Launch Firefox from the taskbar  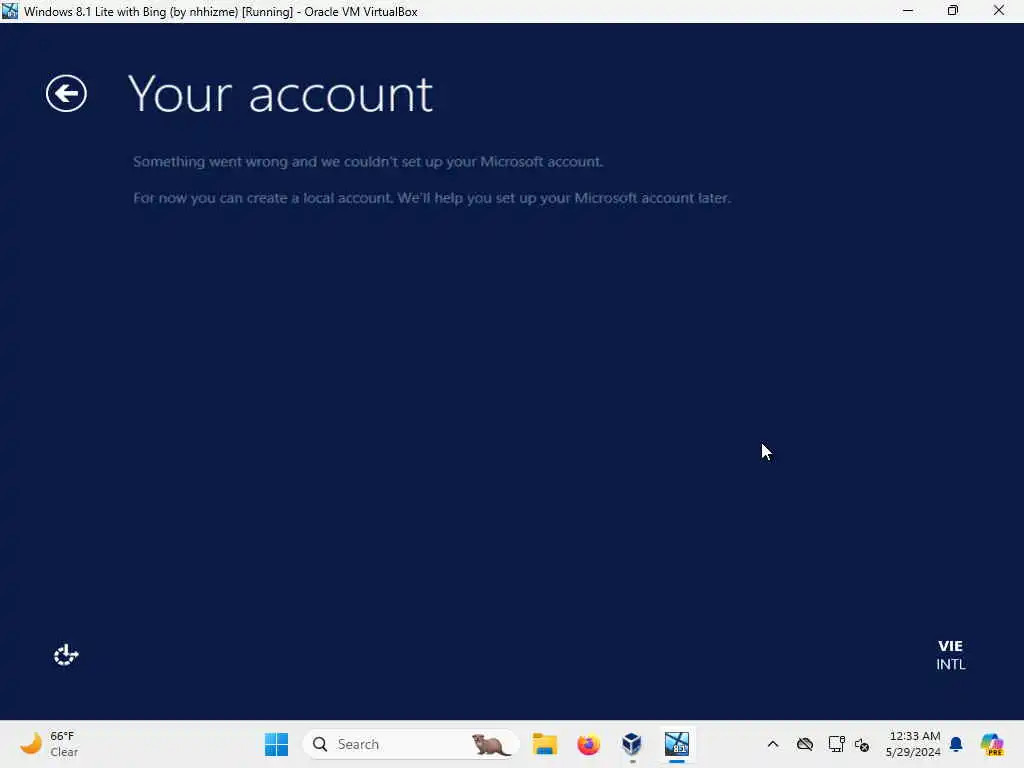(x=588, y=744)
